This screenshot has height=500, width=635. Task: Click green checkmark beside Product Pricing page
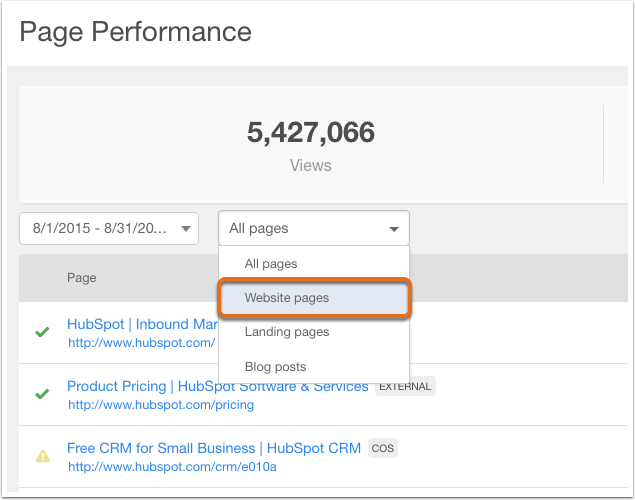coord(42,394)
